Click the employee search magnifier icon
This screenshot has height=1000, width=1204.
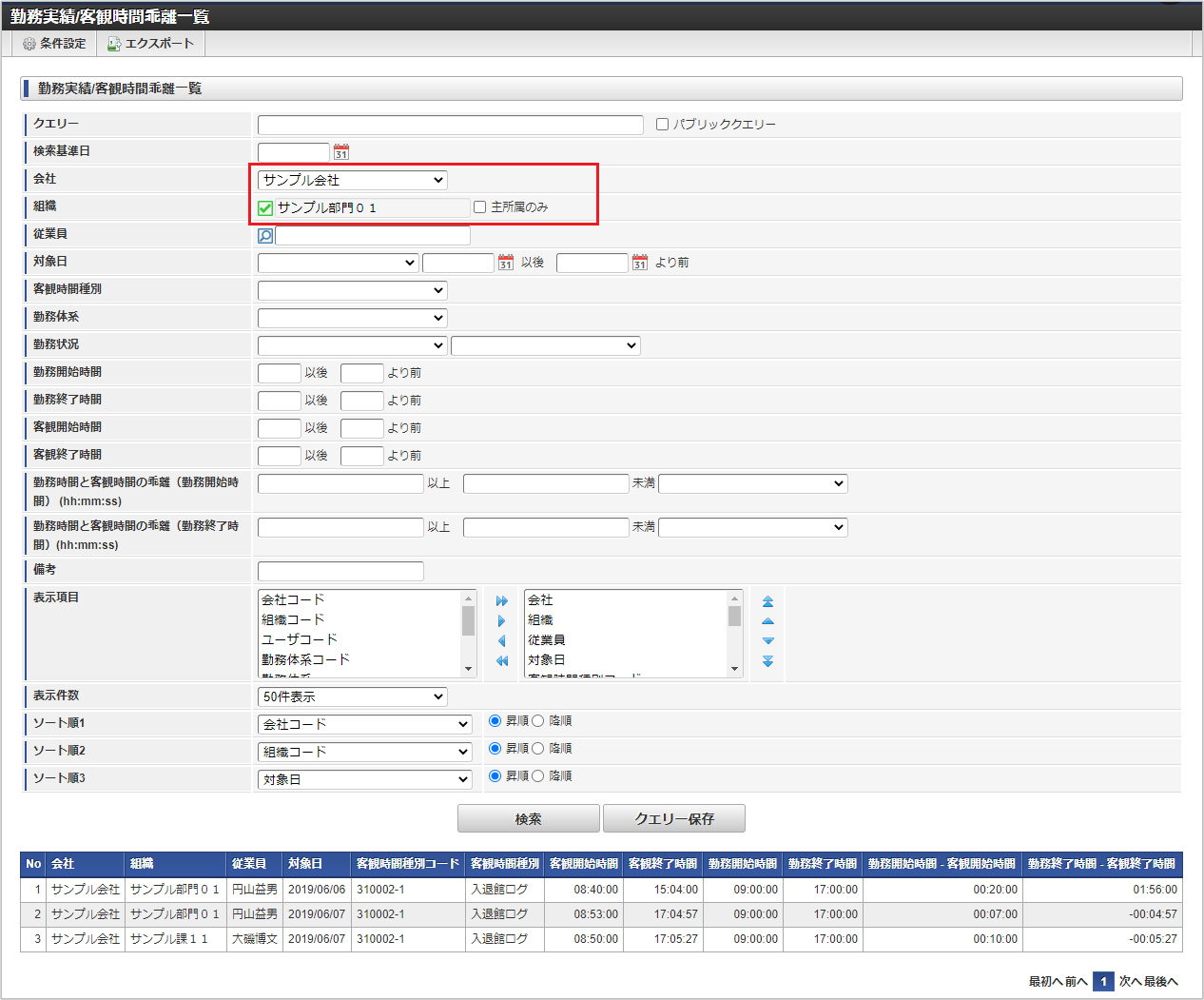[x=265, y=235]
